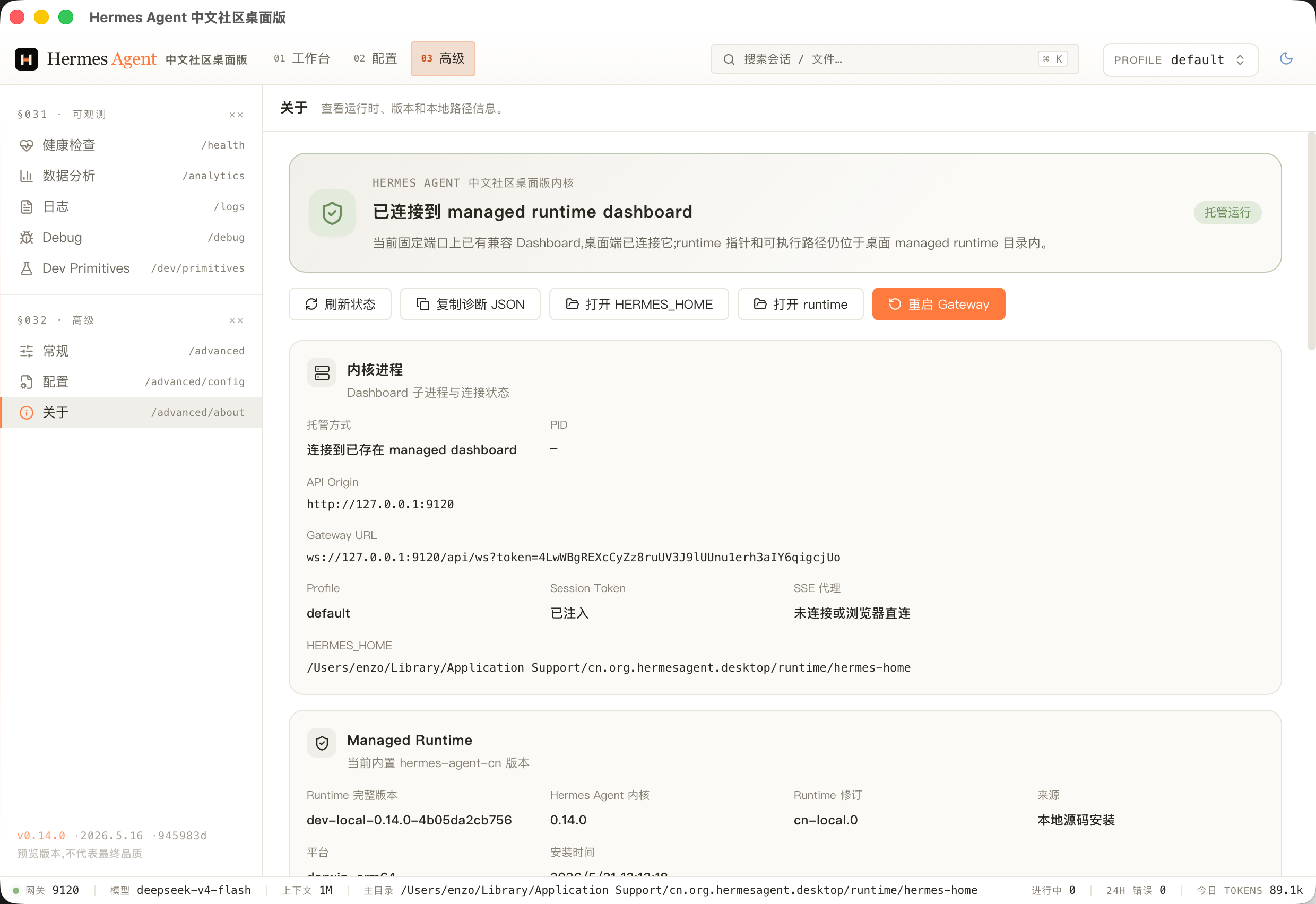Click the 上下文 1M status entry
Image resolution: width=1316 pixels, height=904 pixels.
[x=307, y=890]
